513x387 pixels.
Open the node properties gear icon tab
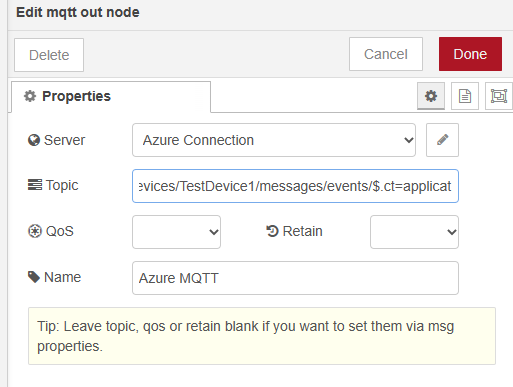(431, 96)
